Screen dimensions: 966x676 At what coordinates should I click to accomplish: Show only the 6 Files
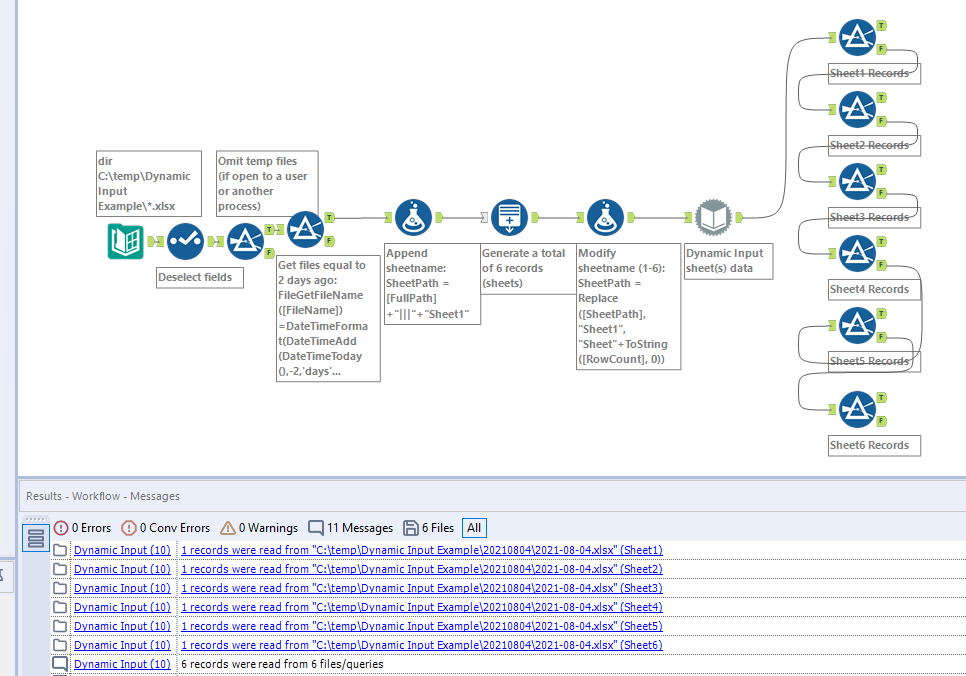click(429, 528)
